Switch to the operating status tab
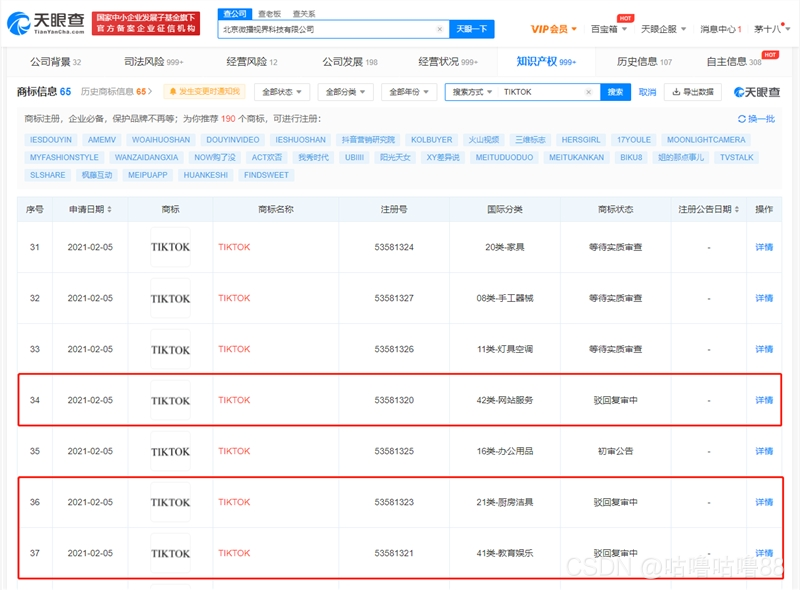800x590 pixels. click(x=448, y=62)
